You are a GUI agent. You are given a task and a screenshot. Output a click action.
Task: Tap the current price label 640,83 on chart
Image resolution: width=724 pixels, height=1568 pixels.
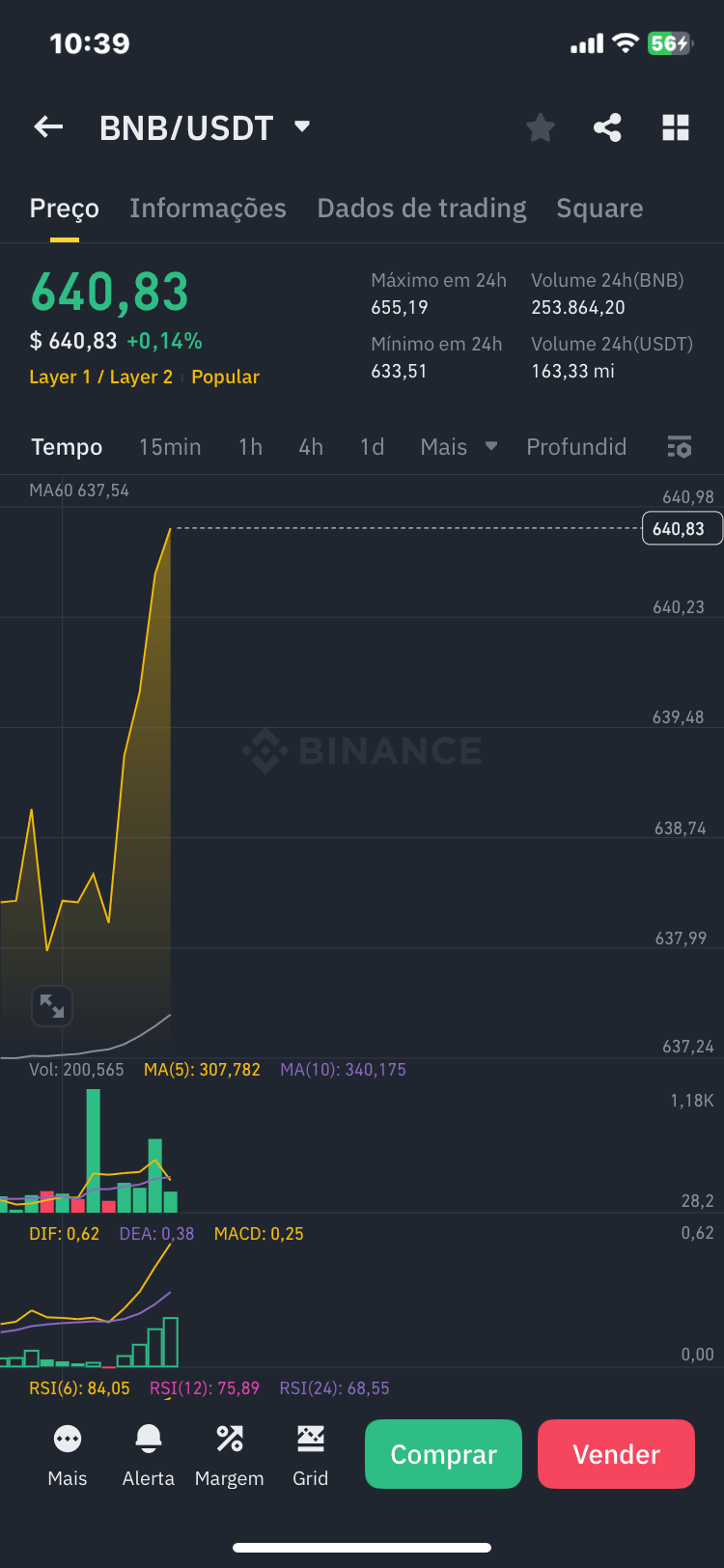(682, 529)
